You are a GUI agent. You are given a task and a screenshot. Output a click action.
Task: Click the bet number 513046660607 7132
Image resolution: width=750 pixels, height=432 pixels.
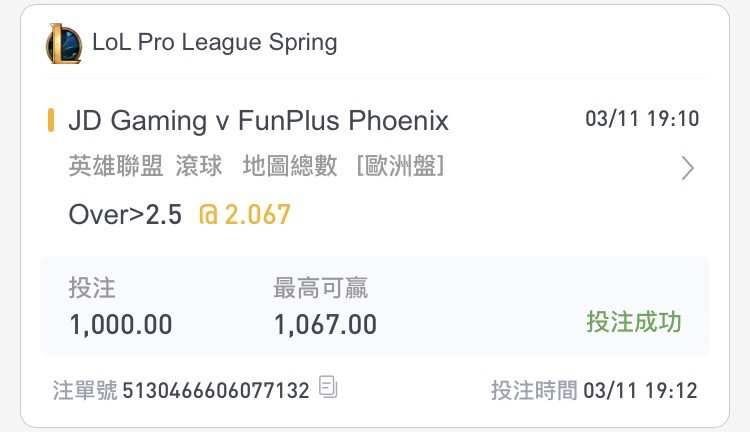(216, 390)
